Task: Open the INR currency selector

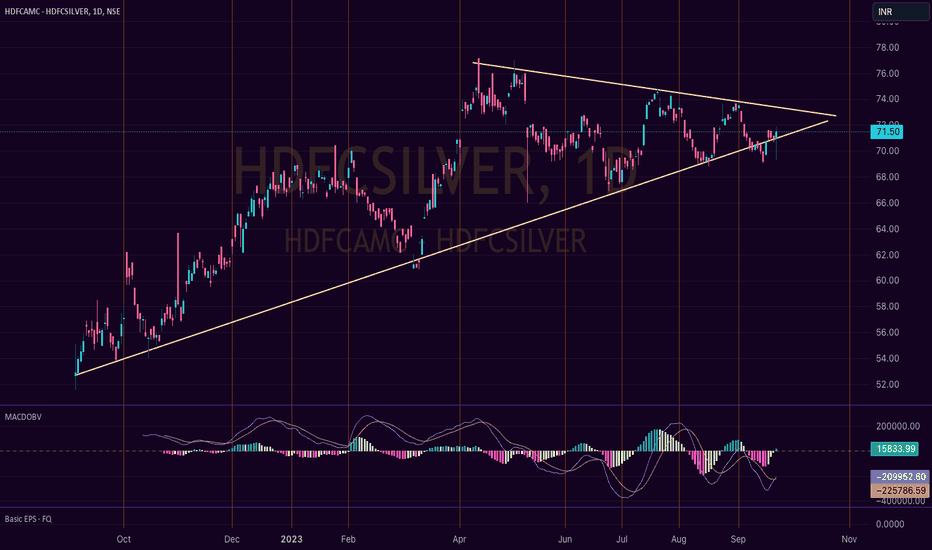Action: click(x=899, y=11)
